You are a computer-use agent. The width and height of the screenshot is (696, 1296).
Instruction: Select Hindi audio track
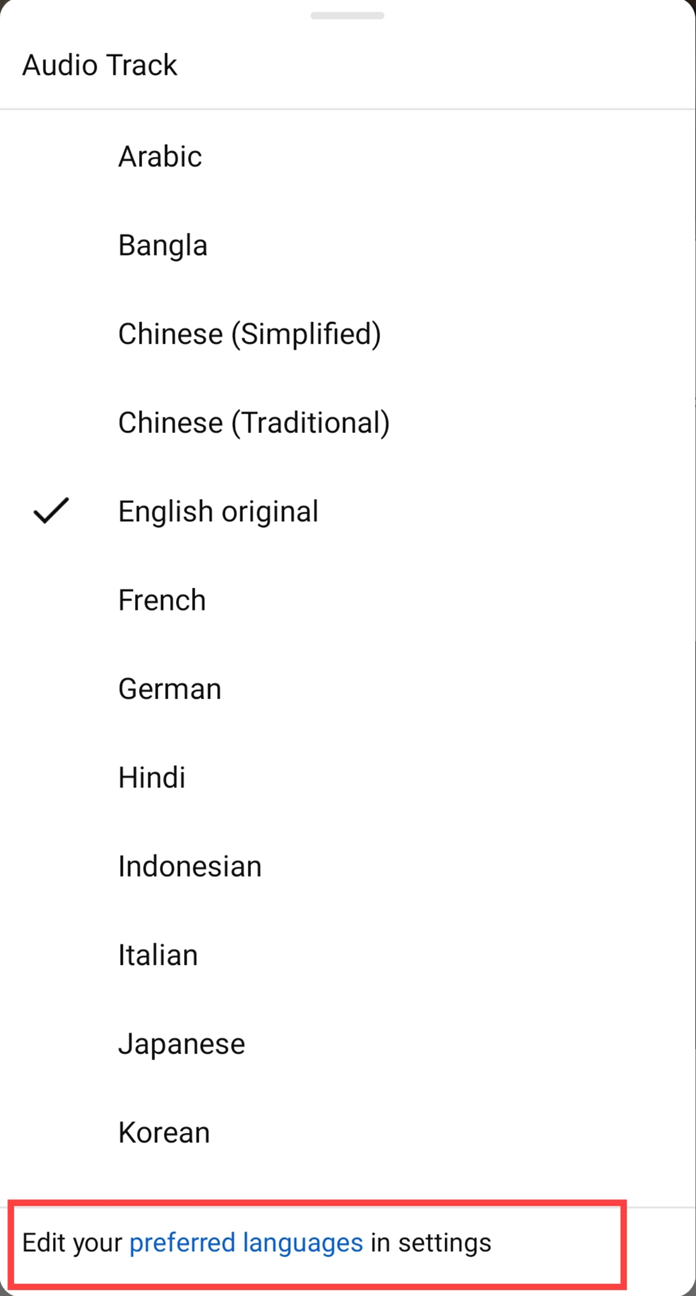(x=151, y=777)
